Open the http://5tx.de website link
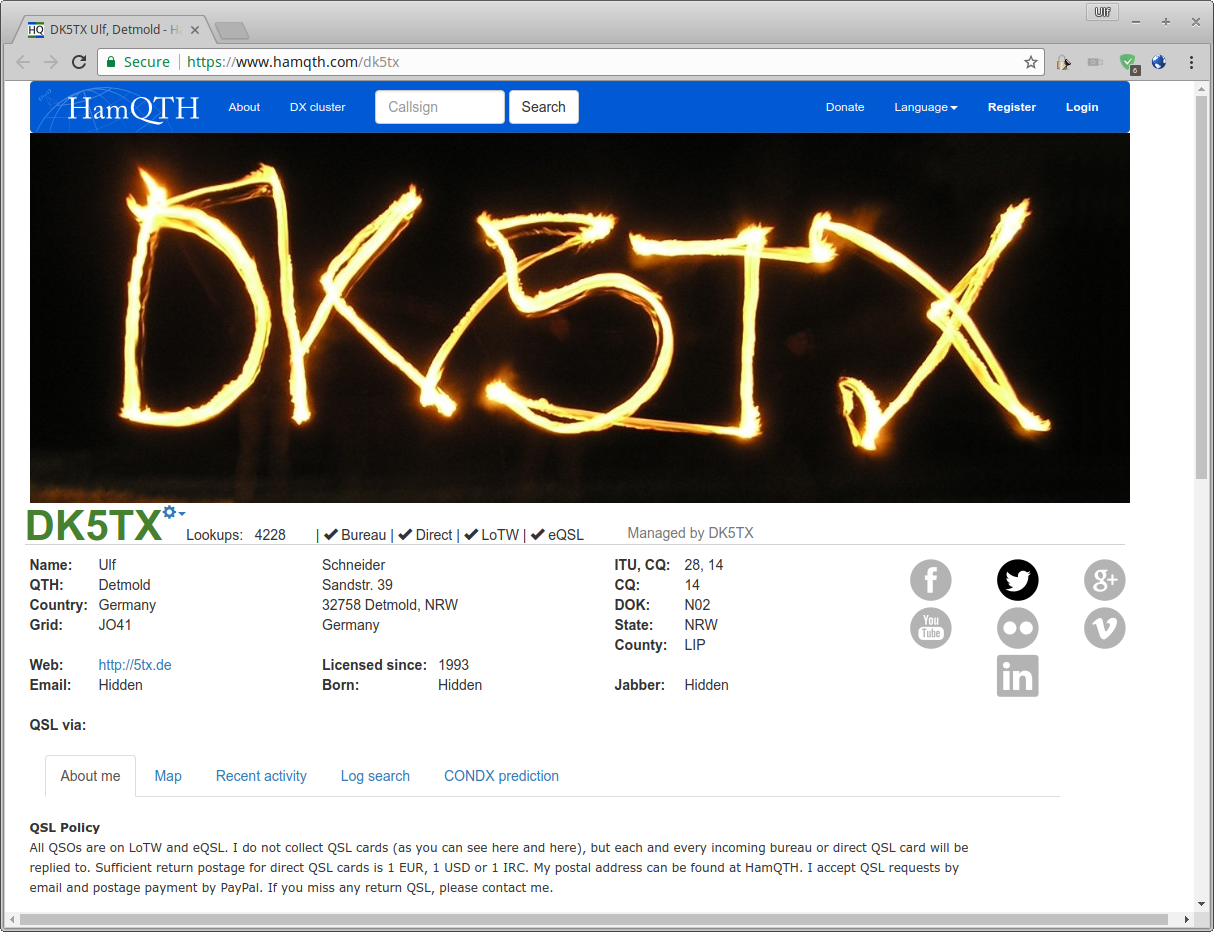Image resolution: width=1214 pixels, height=932 pixels. click(x=135, y=665)
